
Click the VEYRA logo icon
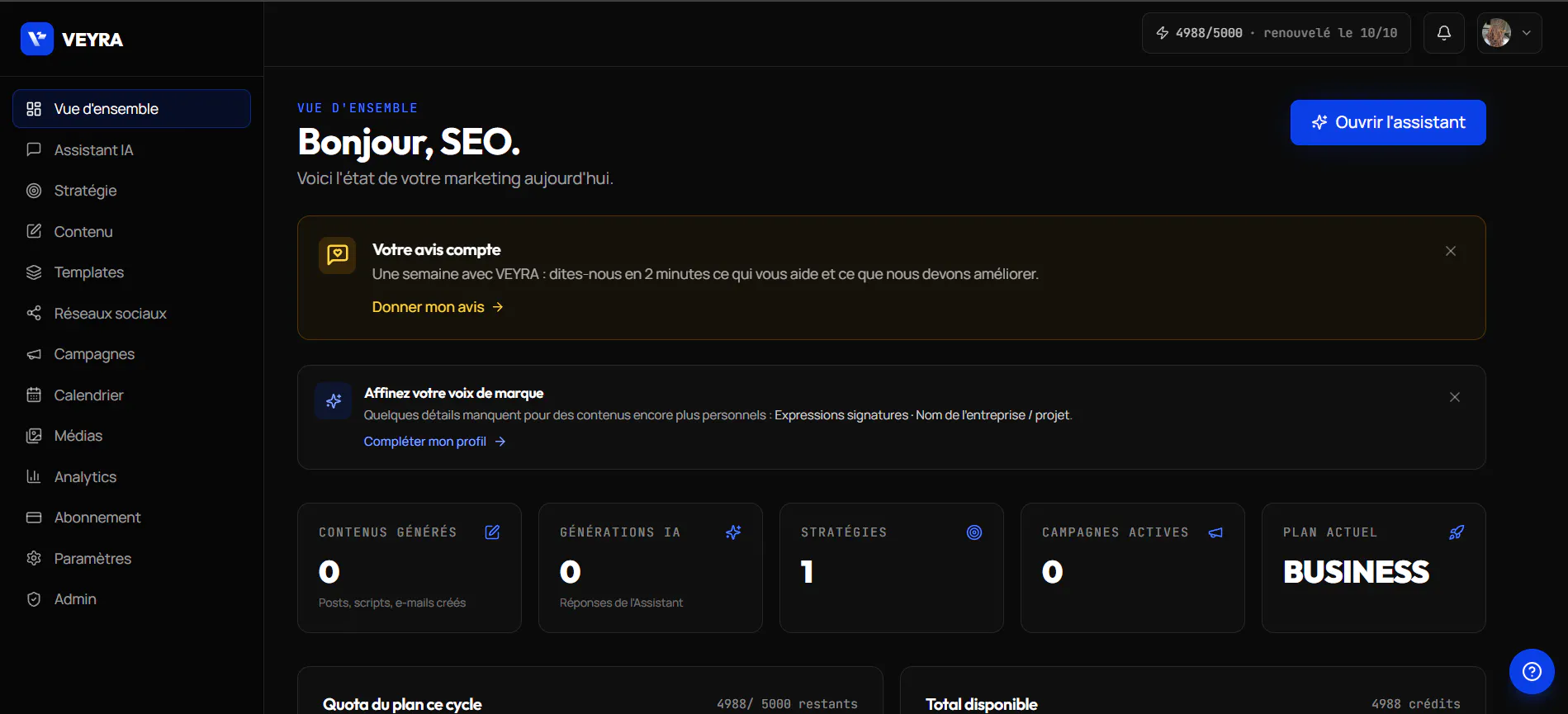(x=37, y=39)
